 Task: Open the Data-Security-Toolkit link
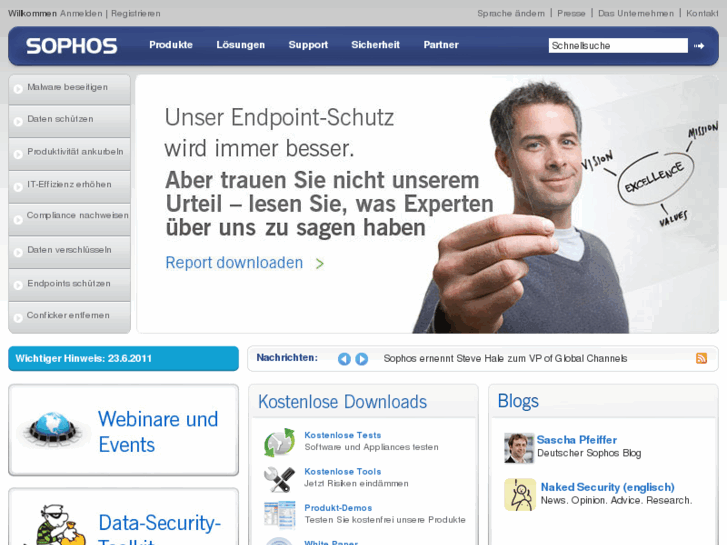click(159, 529)
